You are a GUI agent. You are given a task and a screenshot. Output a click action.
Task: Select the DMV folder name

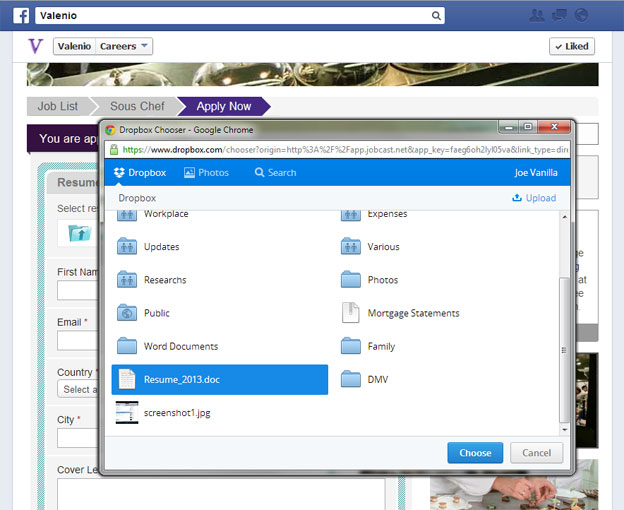[378, 380]
